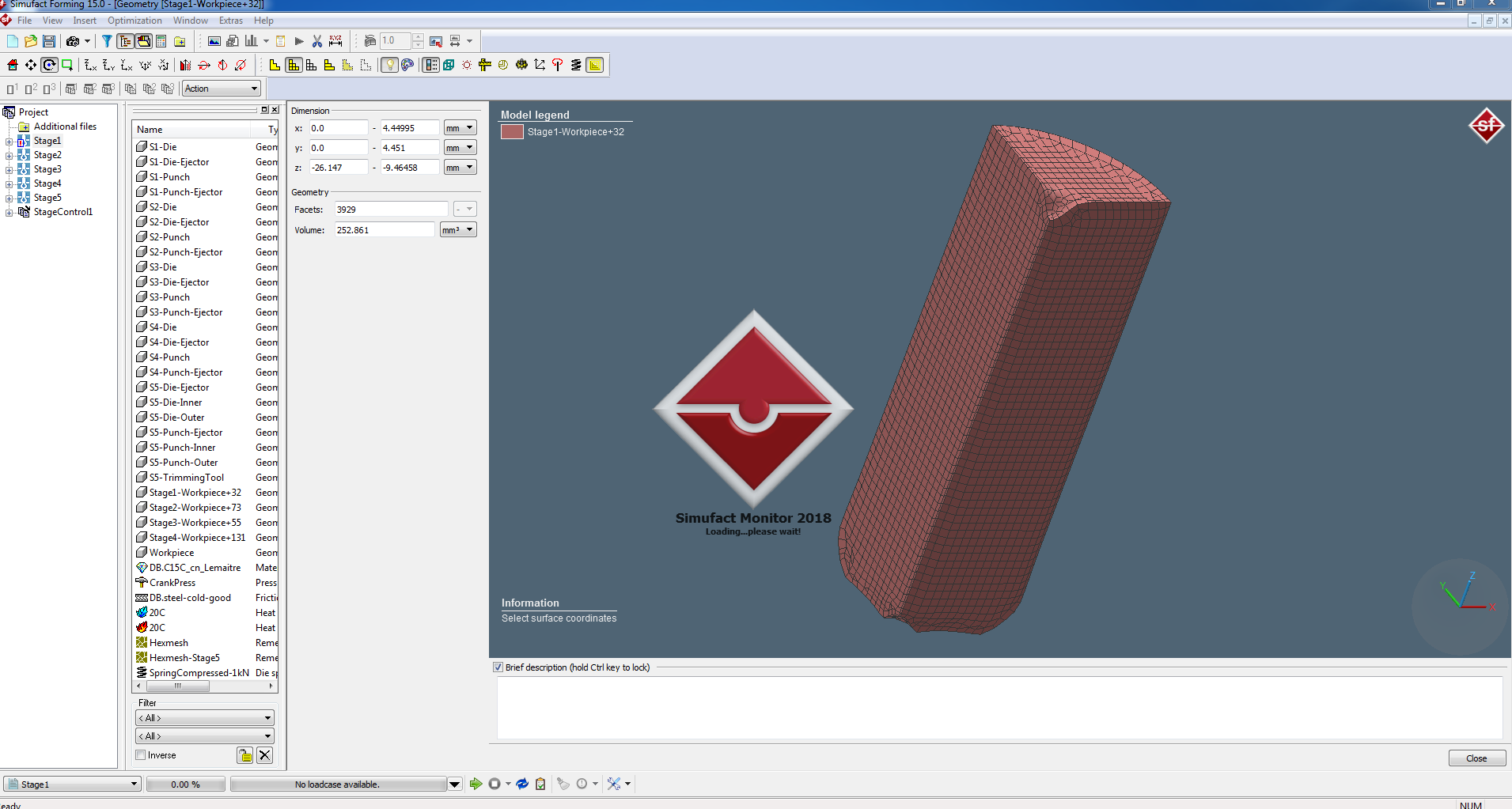This screenshot has height=809, width=1512.
Task: Select Stage1-Workpiece+32 in the object list
Action: 195,493
